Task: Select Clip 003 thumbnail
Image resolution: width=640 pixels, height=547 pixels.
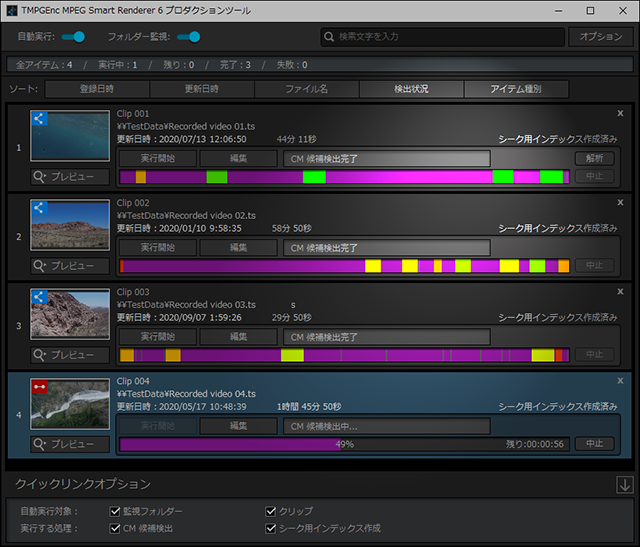Action: tap(70, 314)
